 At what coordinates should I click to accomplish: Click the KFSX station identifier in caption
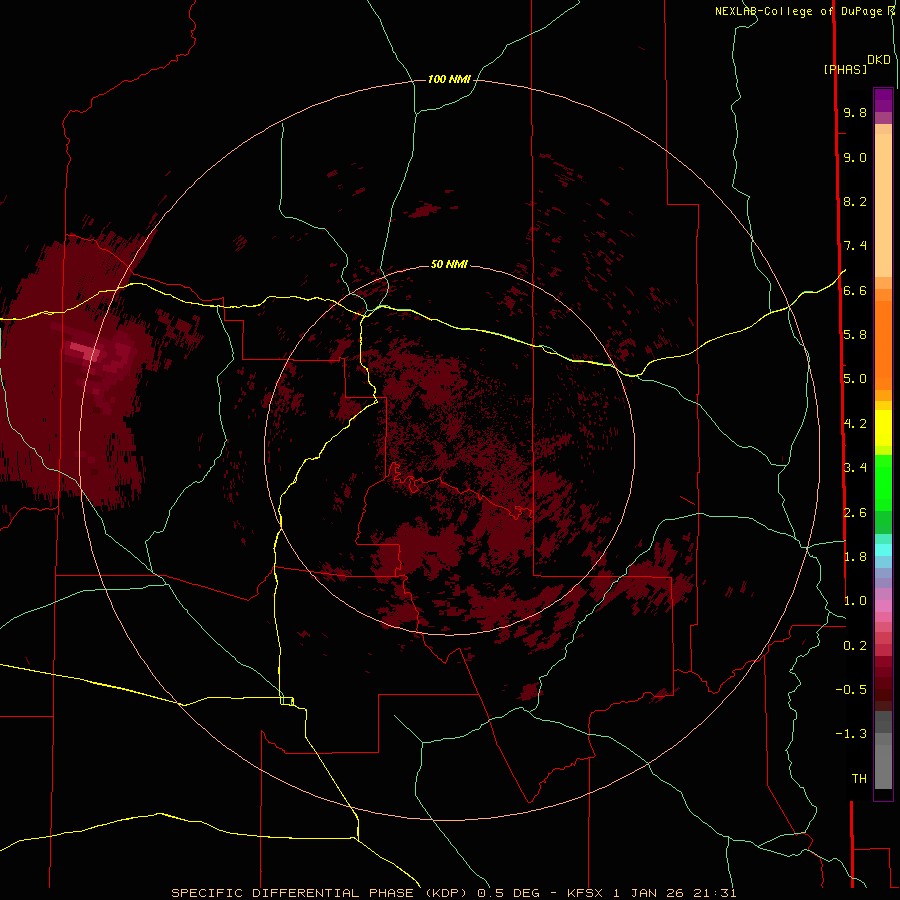pos(585,893)
